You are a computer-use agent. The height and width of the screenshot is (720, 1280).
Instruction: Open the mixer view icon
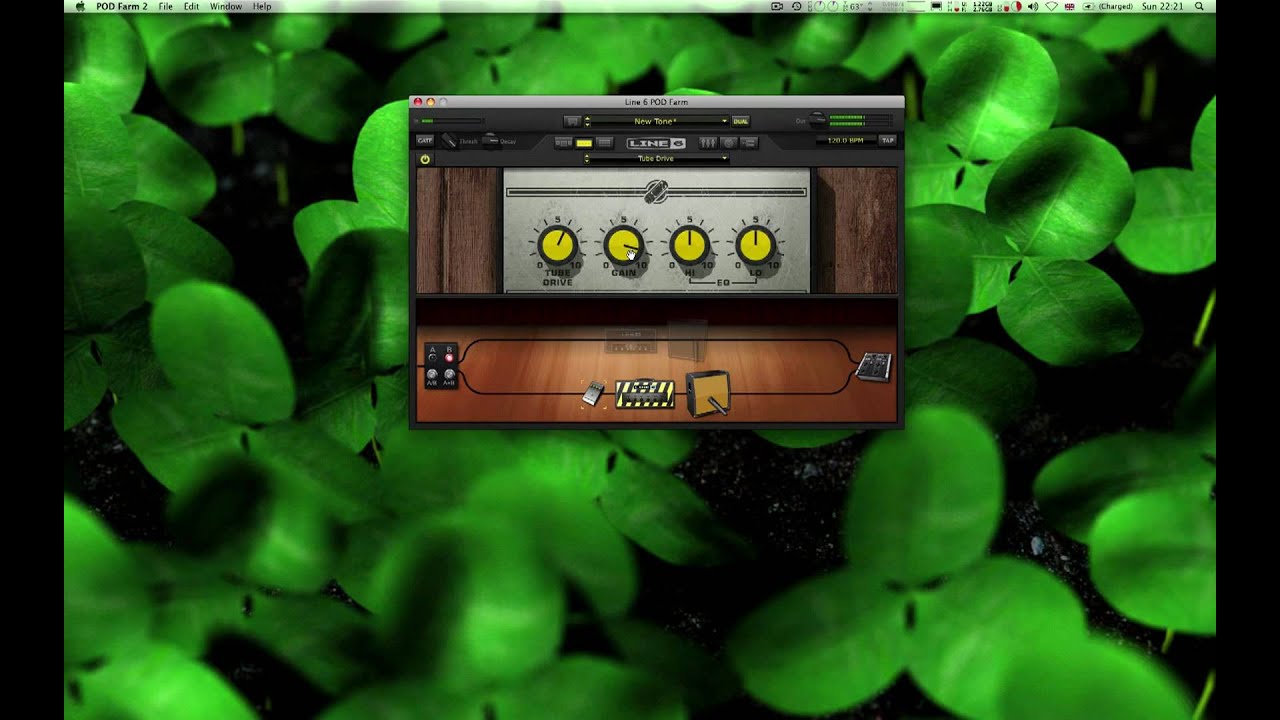coord(708,143)
